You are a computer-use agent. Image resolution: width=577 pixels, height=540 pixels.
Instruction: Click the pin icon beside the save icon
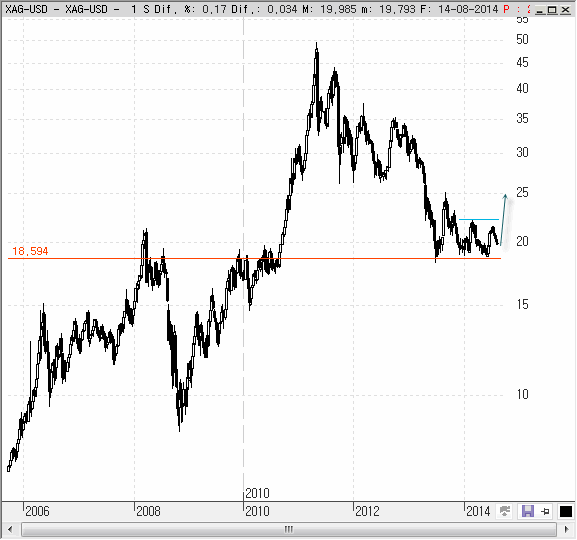pos(545,511)
